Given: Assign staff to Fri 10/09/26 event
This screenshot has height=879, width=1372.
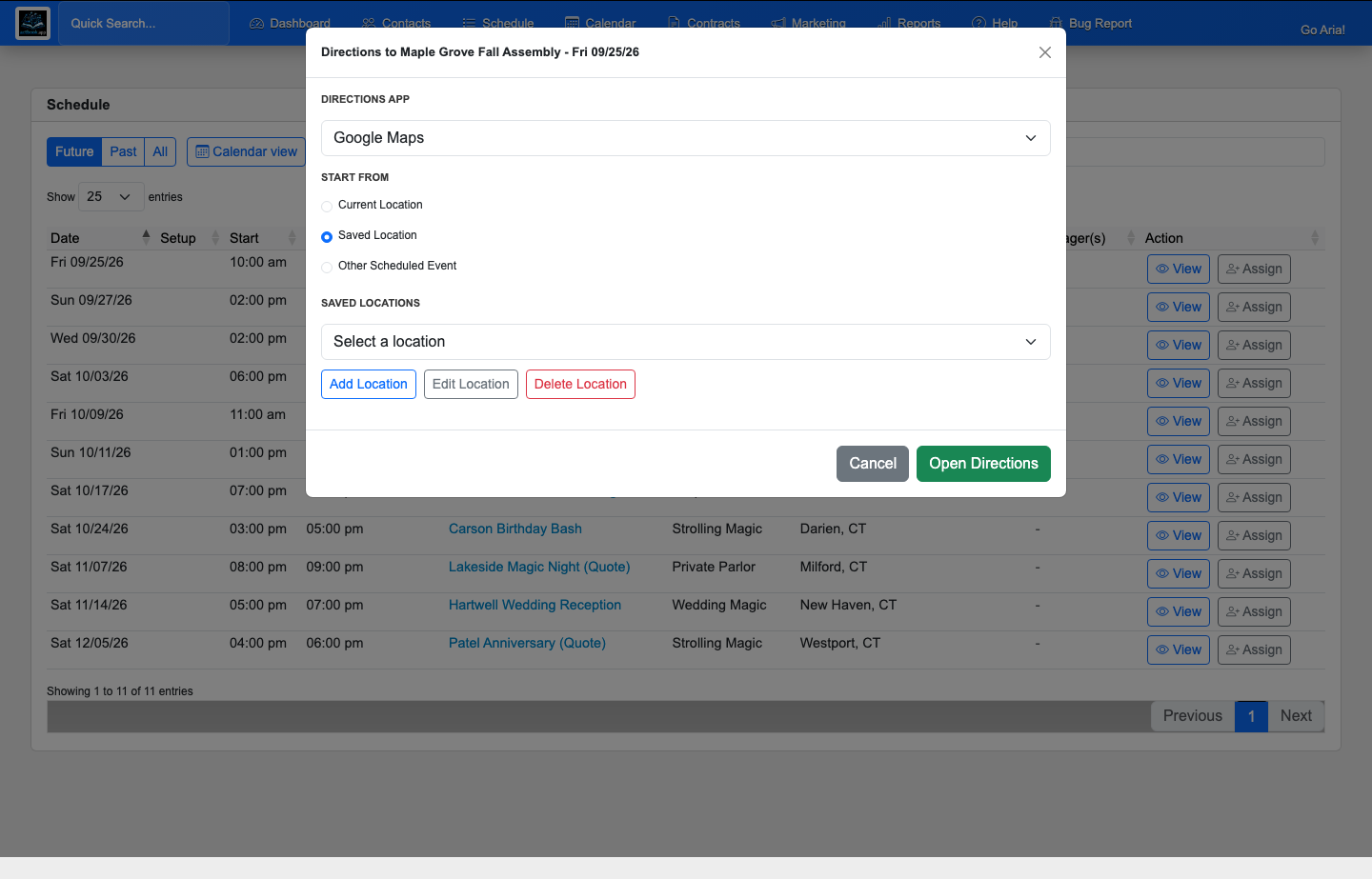Looking at the screenshot, I should 1254,422.
